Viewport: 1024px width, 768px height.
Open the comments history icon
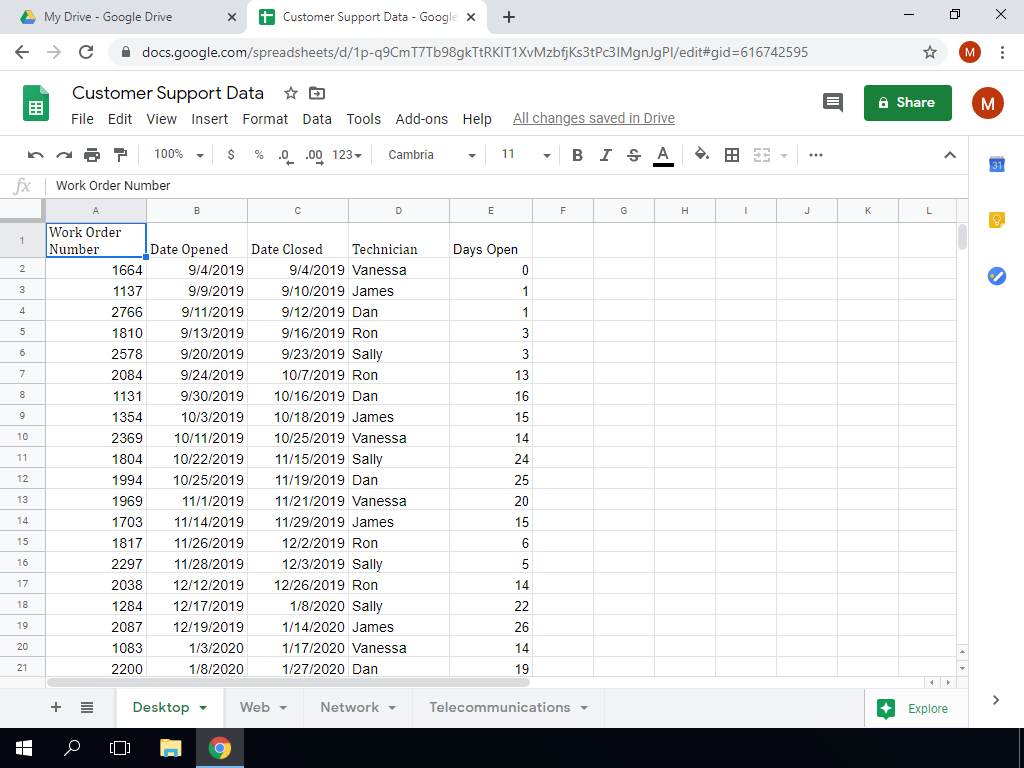(833, 103)
